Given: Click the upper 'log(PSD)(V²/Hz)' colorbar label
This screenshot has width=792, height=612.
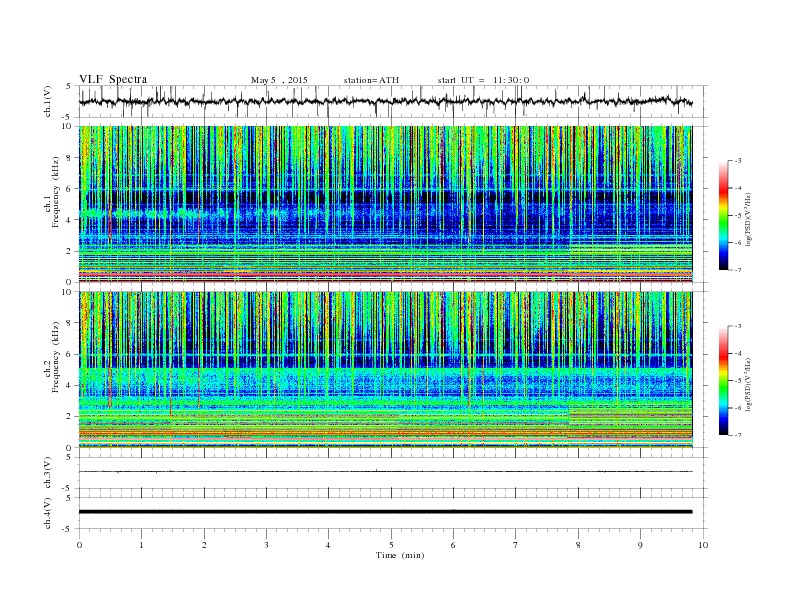Looking at the screenshot, I should (749, 219).
